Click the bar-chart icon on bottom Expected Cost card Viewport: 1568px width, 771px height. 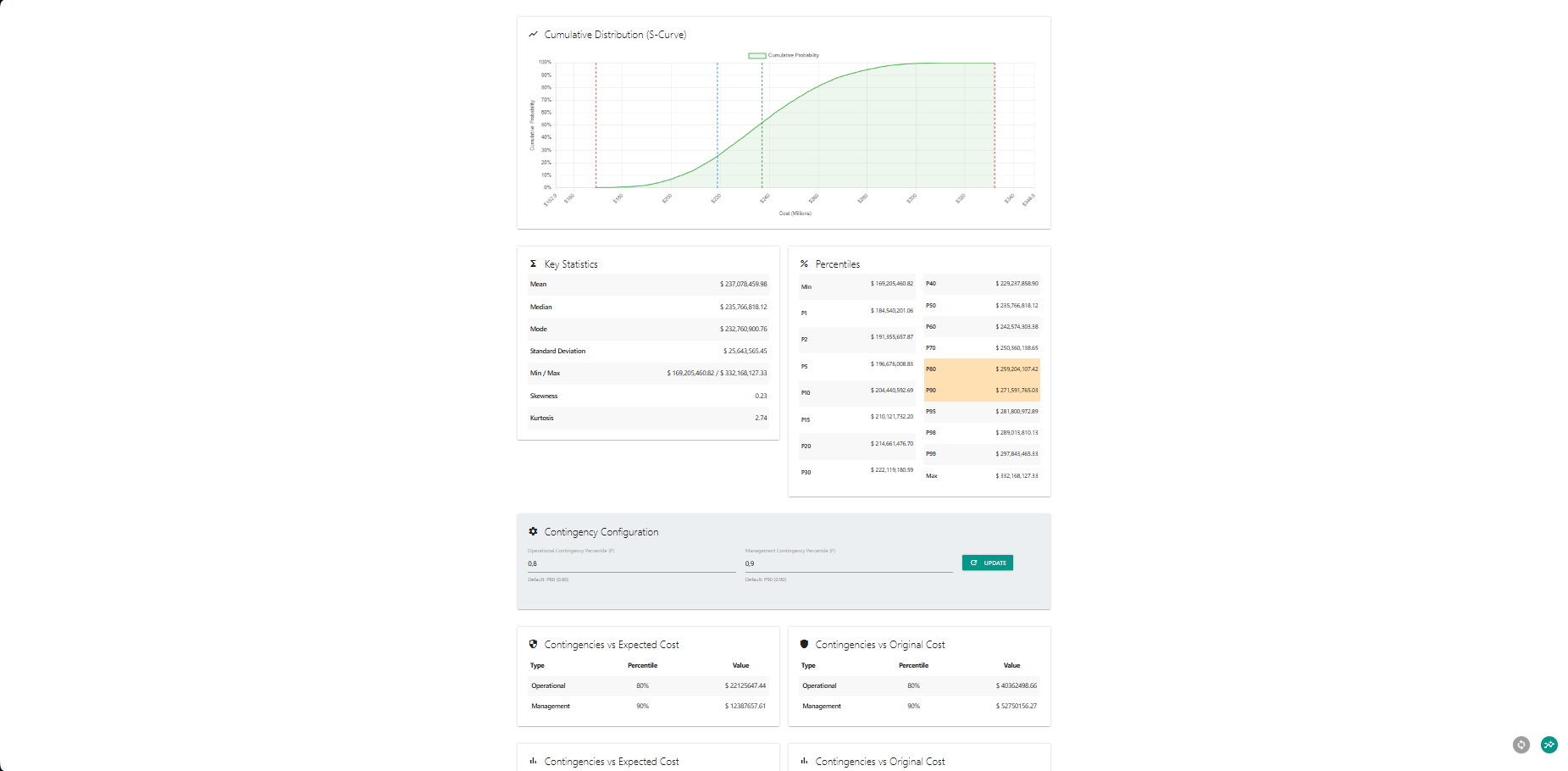[x=533, y=761]
